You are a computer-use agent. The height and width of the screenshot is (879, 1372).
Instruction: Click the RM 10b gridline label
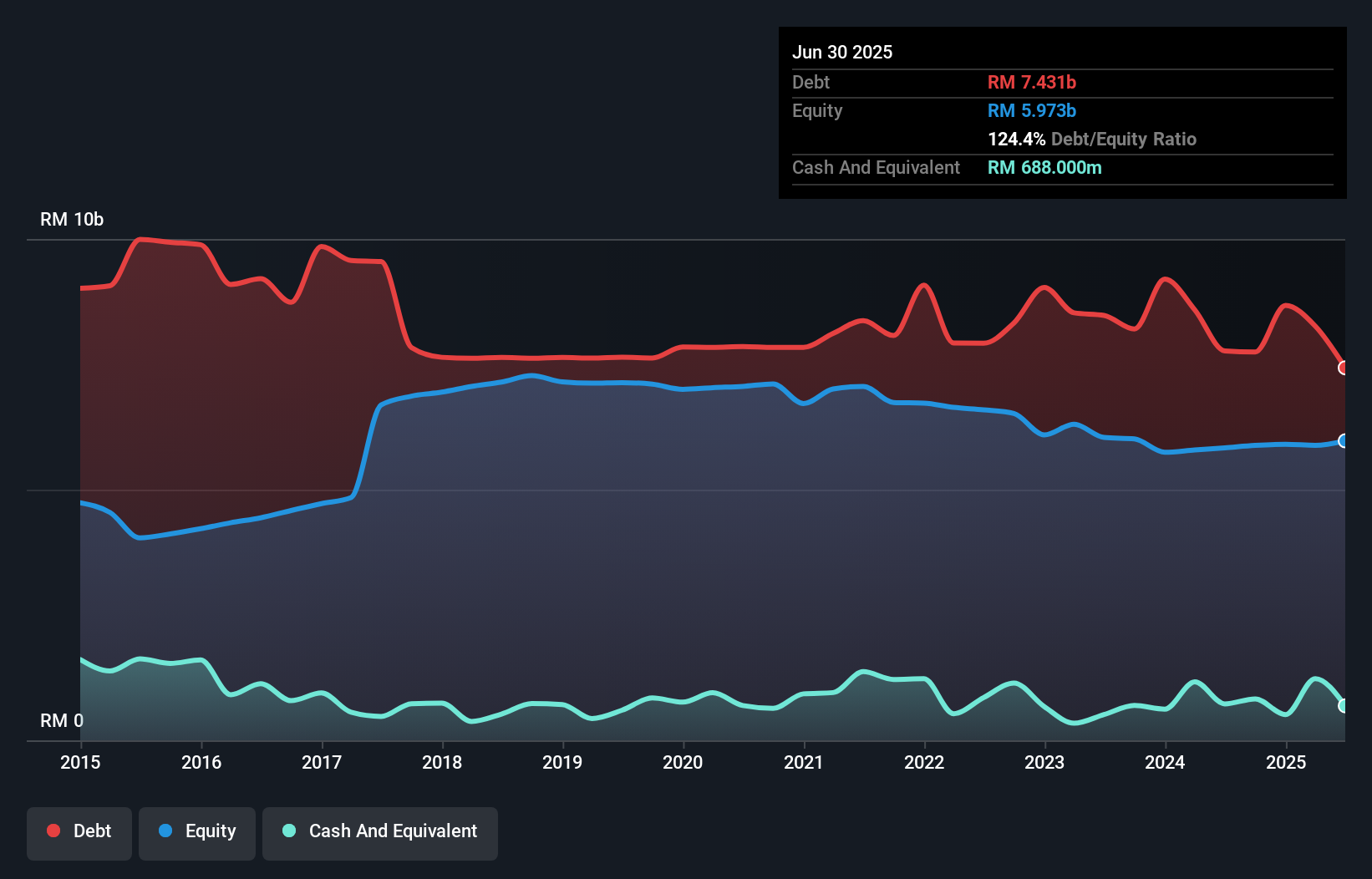(x=72, y=220)
